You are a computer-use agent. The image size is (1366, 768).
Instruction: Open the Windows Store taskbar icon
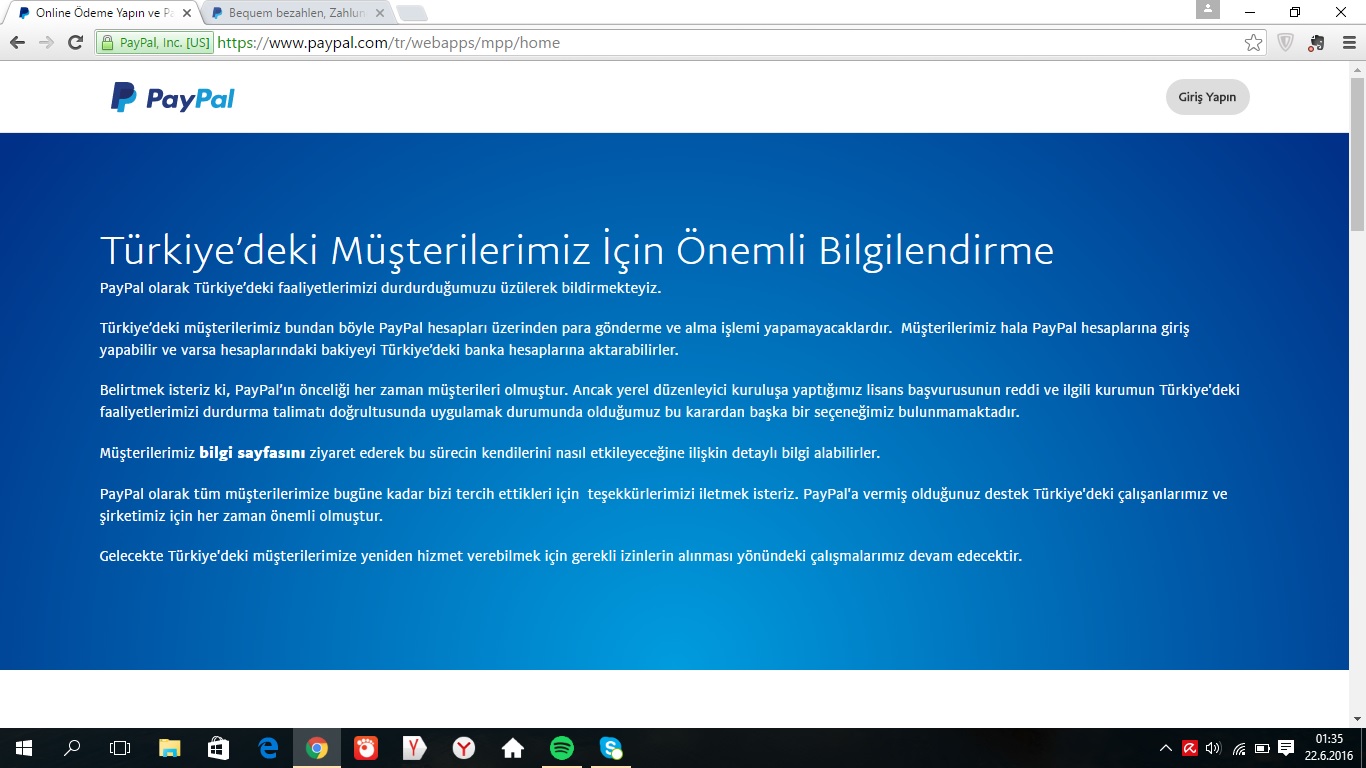[219, 748]
